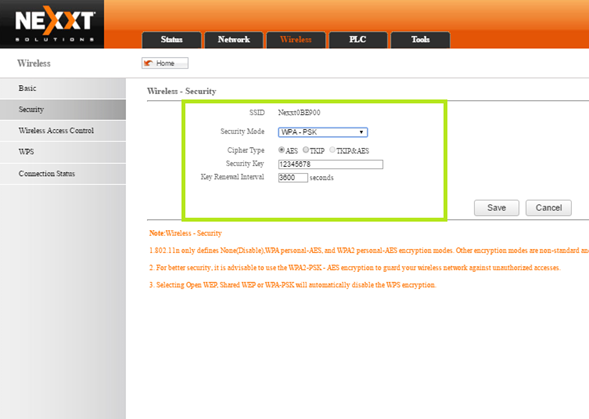Select the AES cipher type radio
Screen dimensions: 589x419
coord(281,150)
